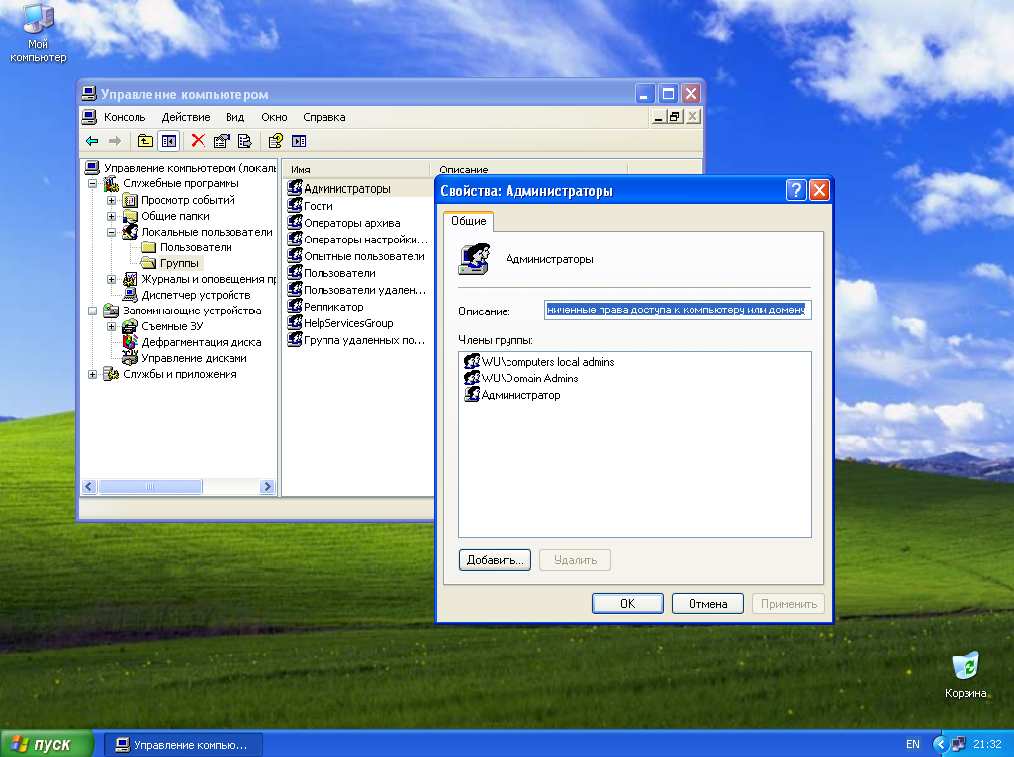This screenshot has width=1014, height=757.
Task: Click the Администраторы group icon in the groups list
Action: pos(295,188)
